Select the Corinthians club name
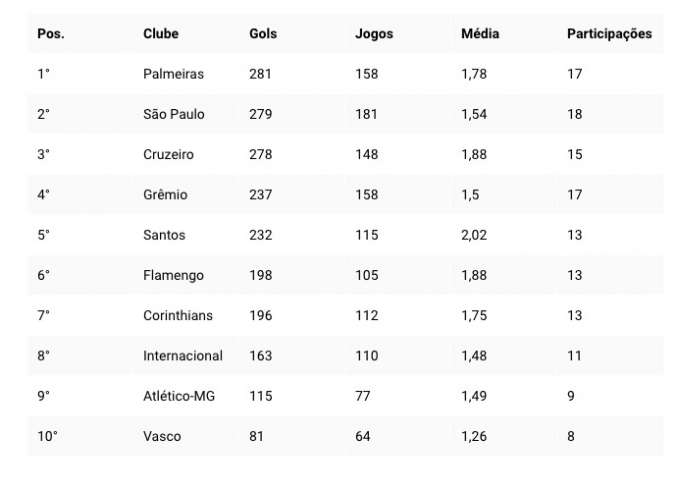680x493 pixels. point(178,315)
